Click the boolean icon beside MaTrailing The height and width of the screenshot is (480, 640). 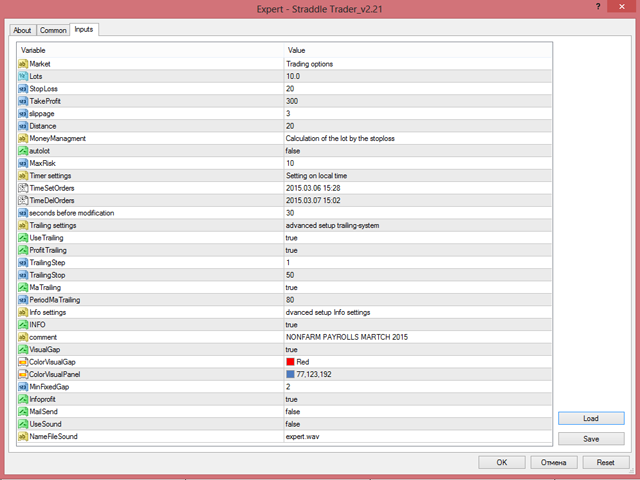point(23,287)
